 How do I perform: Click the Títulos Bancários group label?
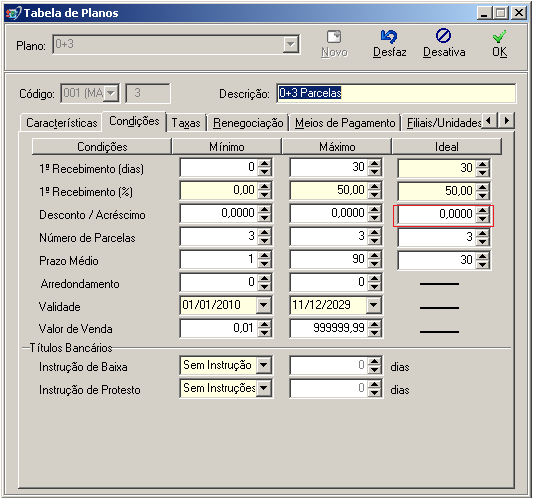pos(71,348)
